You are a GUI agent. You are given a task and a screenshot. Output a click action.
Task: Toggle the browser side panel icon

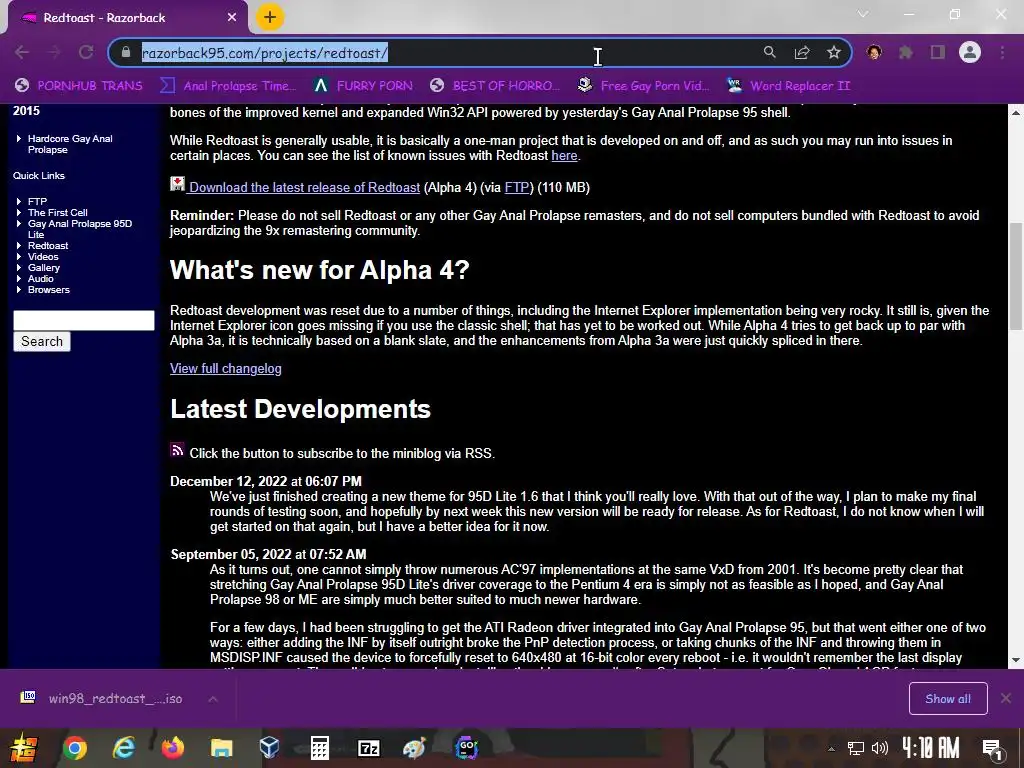[x=938, y=52]
